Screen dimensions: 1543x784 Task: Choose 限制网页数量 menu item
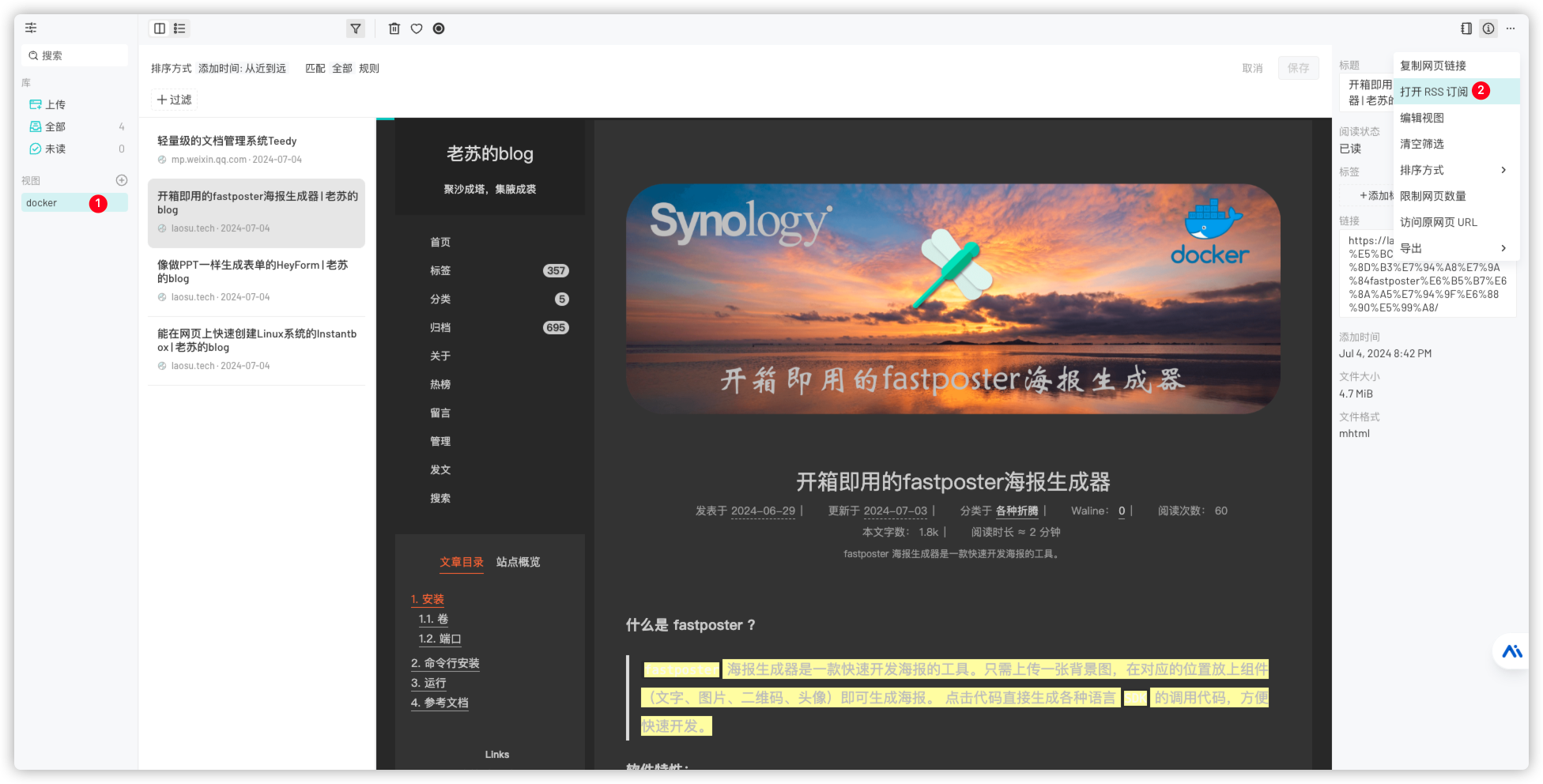[x=1456, y=196]
